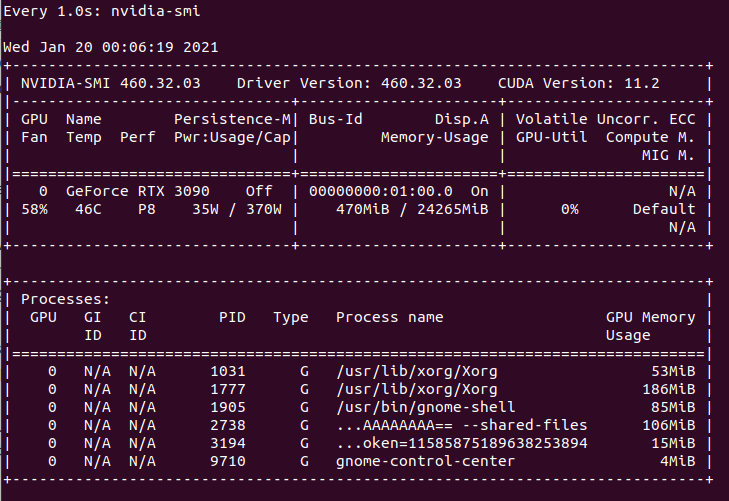Viewport: 729px width, 501px height.
Task: Click the GeForce RTX 3090 GPU name
Action: tap(138, 191)
